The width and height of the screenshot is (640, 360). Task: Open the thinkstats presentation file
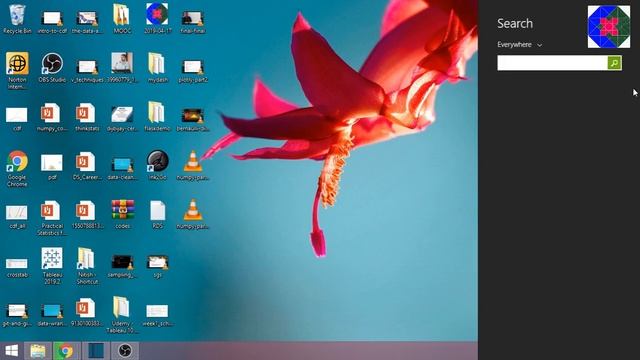click(87, 117)
